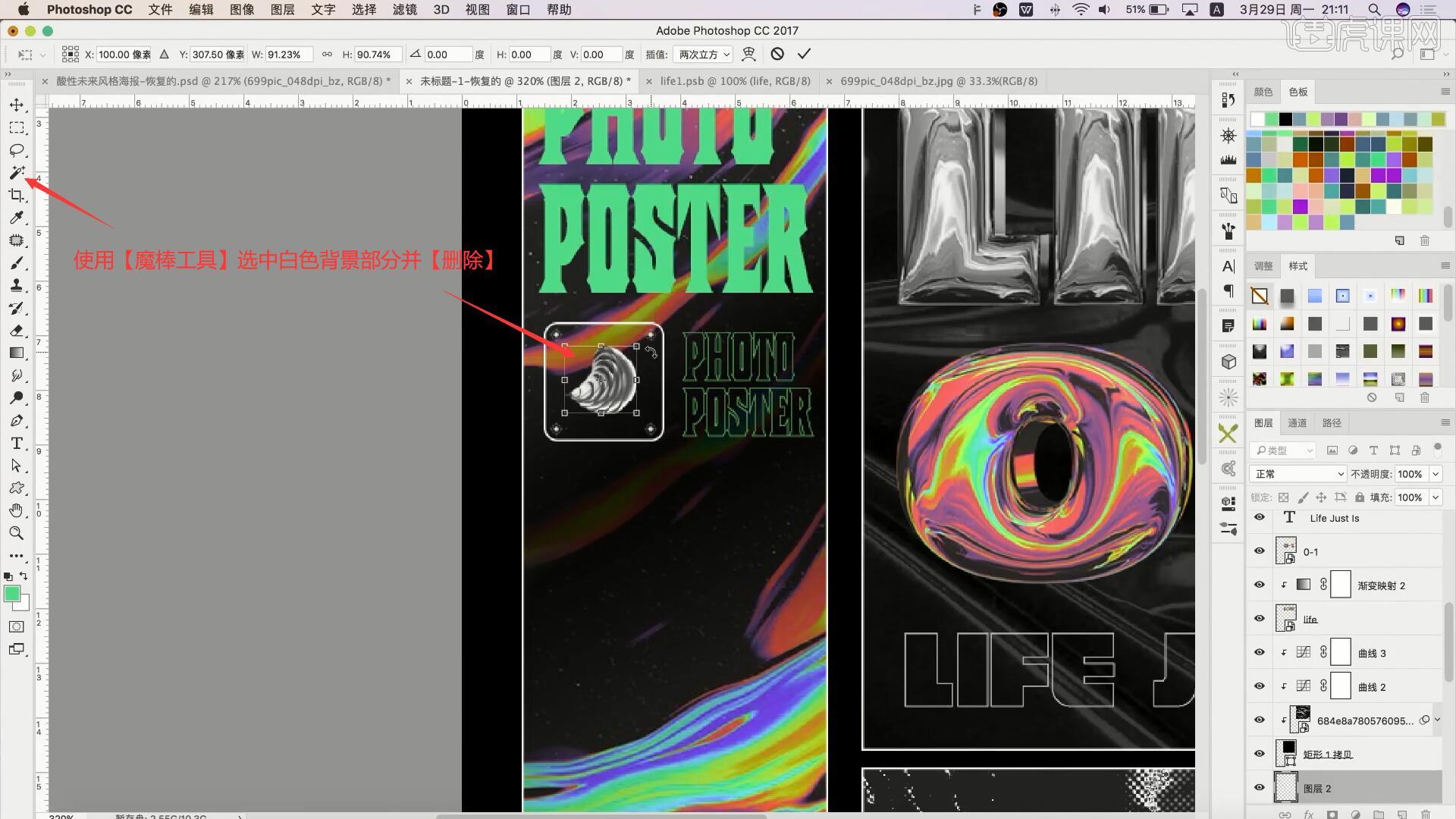Select the Clone Stamp tool
This screenshot has height=819, width=1456.
(17, 286)
